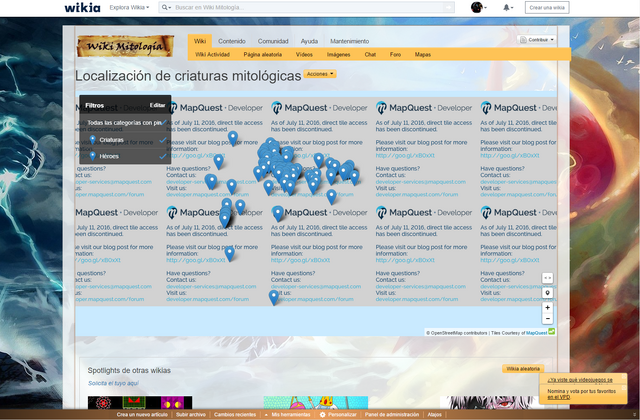Open the Contenido tab
640x420 pixels.
coord(232,41)
